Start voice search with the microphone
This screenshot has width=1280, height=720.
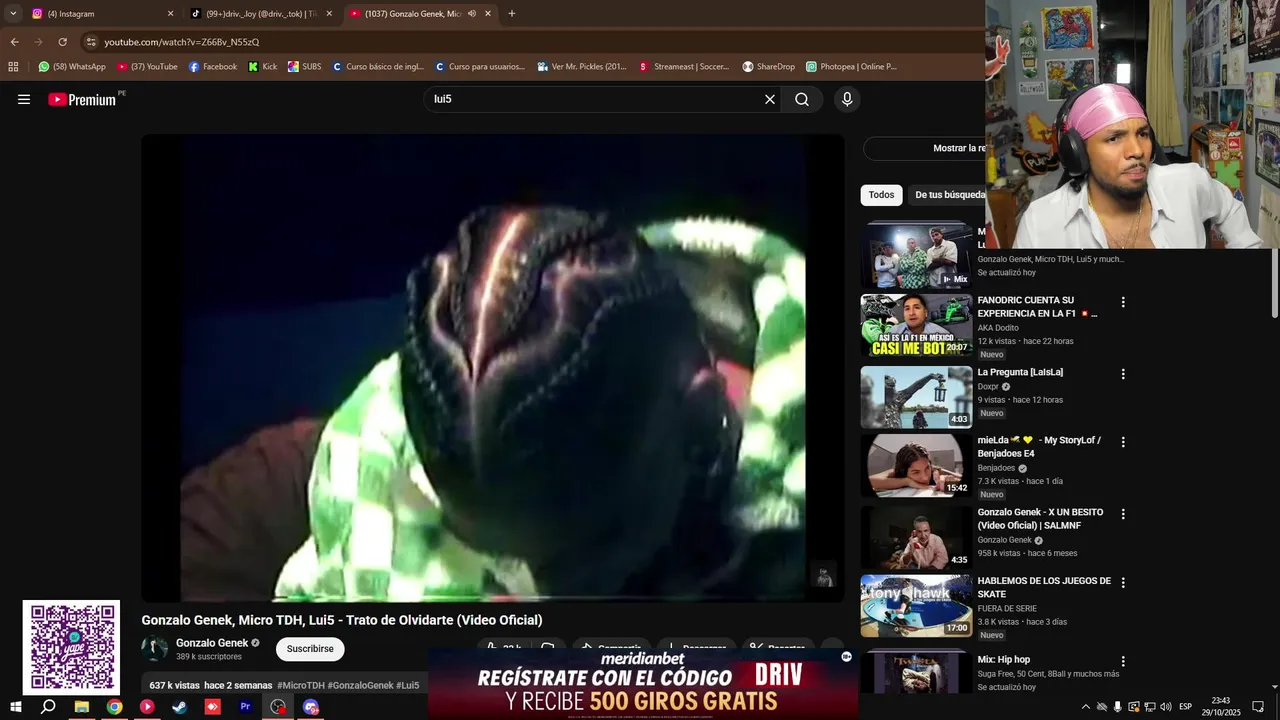click(x=847, y=99)
